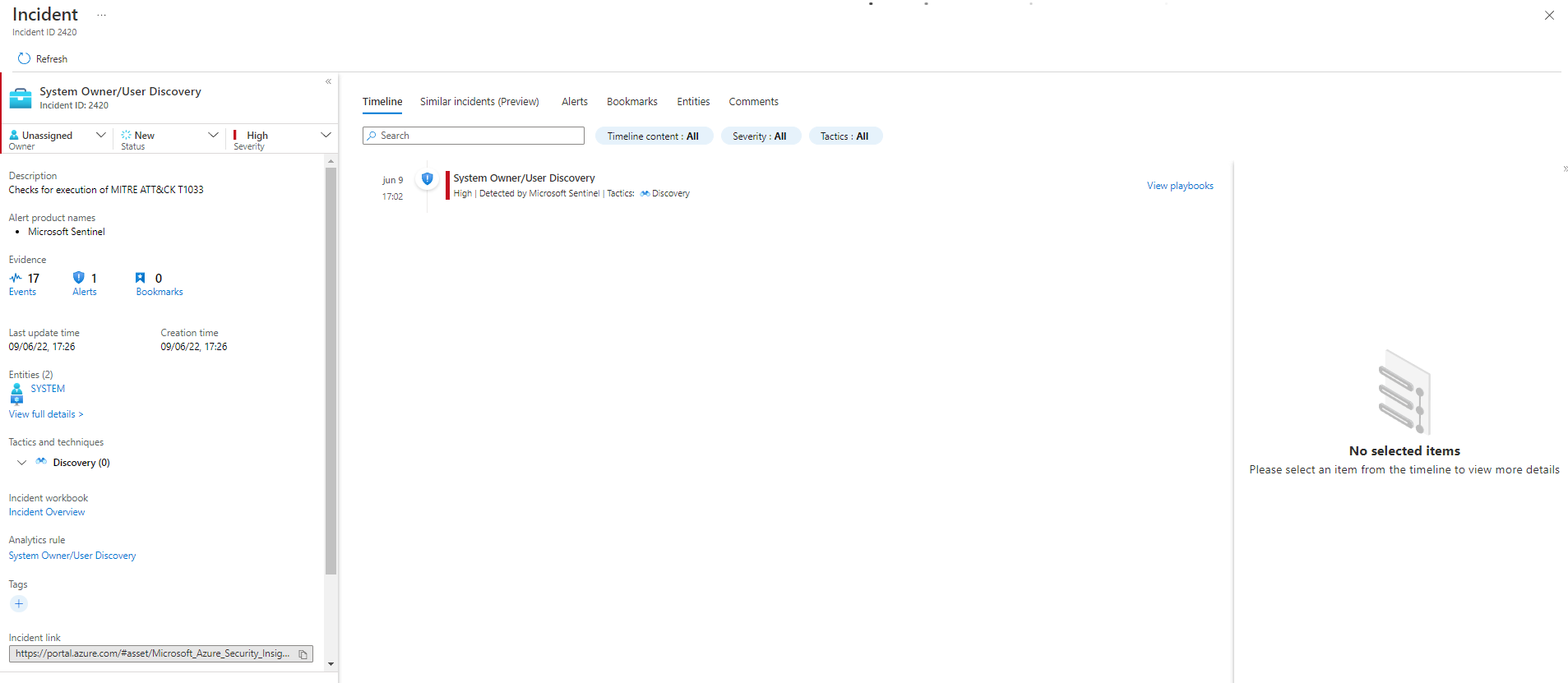Open the View full details link
1568x683 pixels.
pyautogui.click(x=46, y=414)
